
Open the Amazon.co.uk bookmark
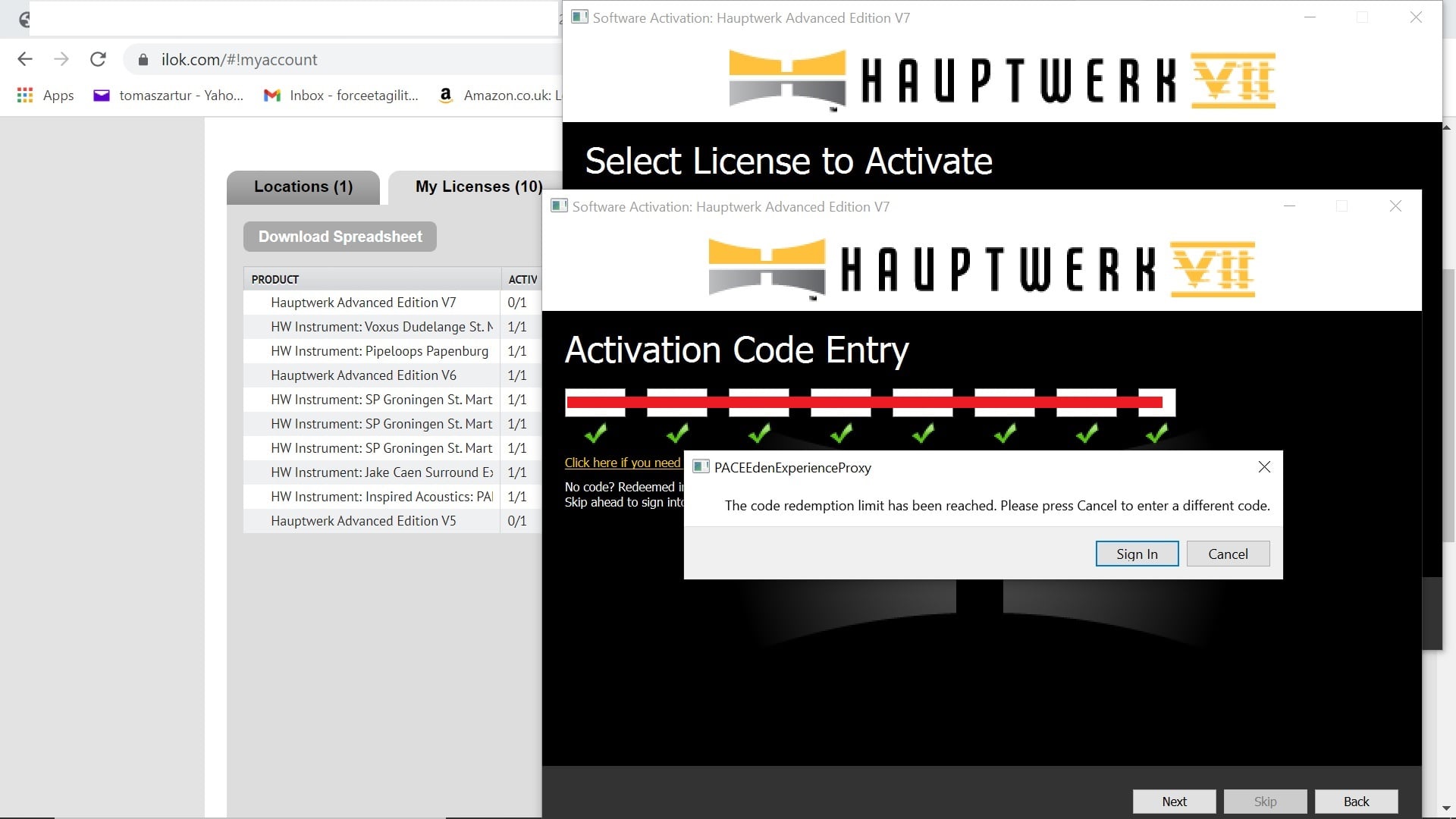(x=500, y=95)
